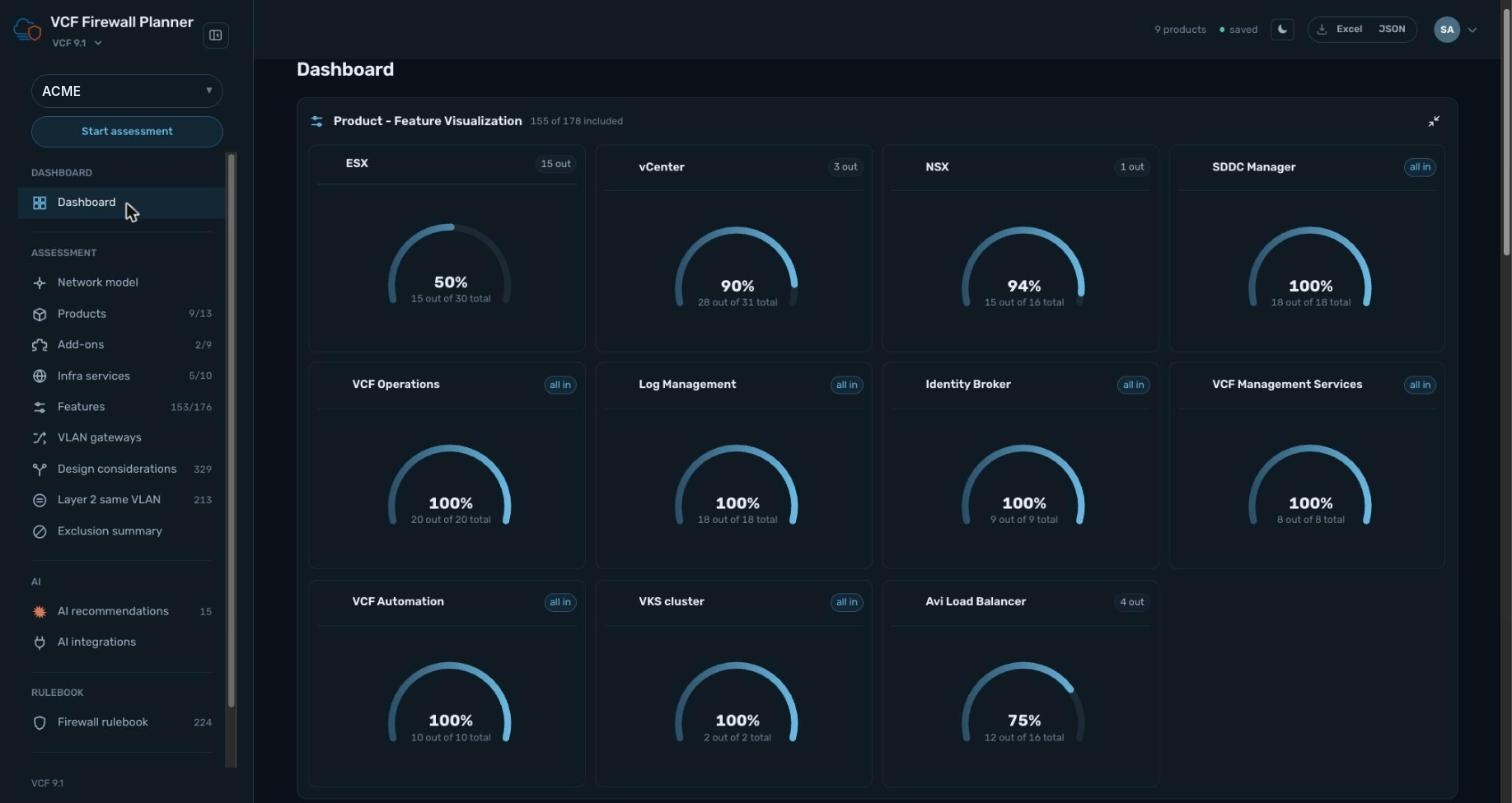Open Exclusion summary page

coord(122,531)
